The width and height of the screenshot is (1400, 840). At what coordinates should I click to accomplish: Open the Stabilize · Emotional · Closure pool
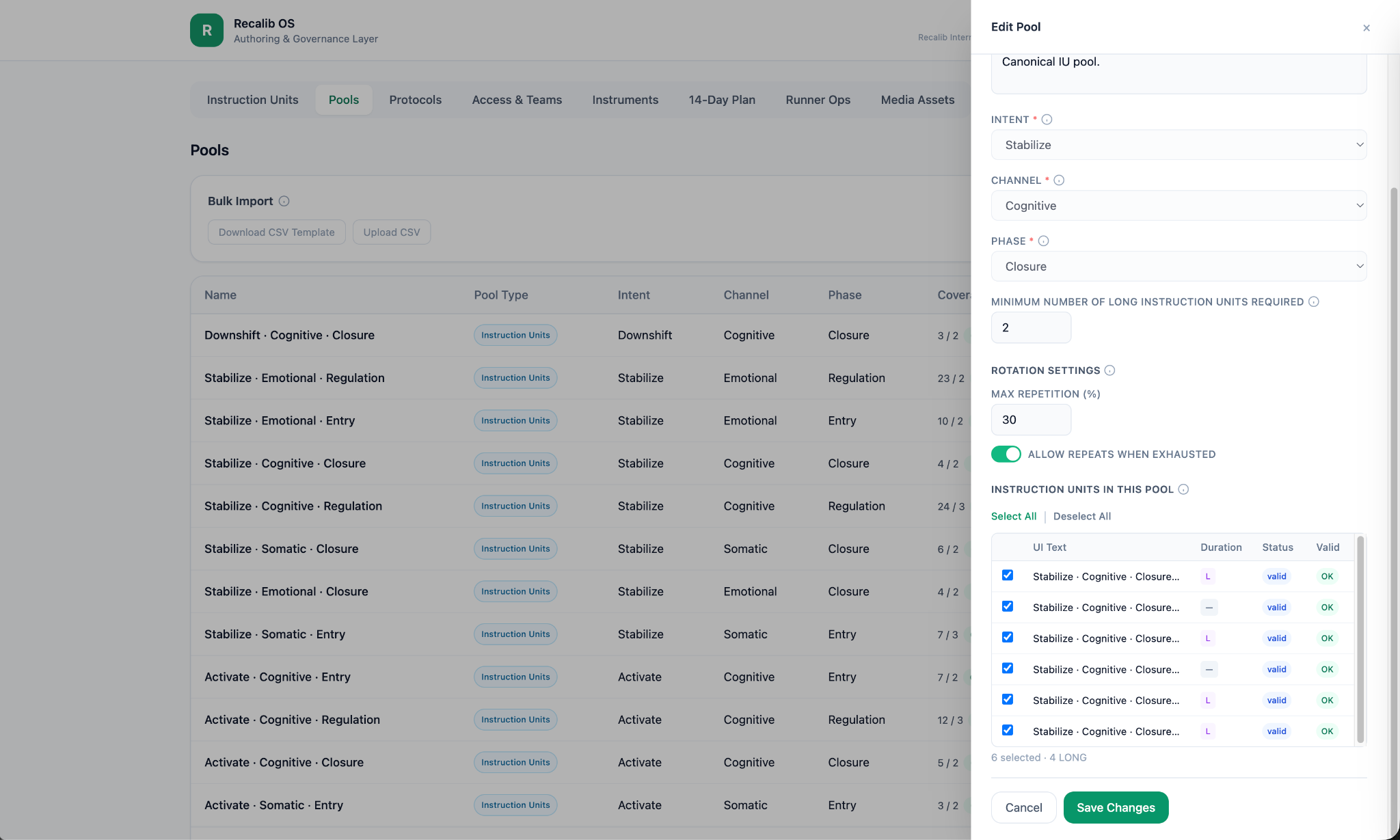[x=580, y=592]
